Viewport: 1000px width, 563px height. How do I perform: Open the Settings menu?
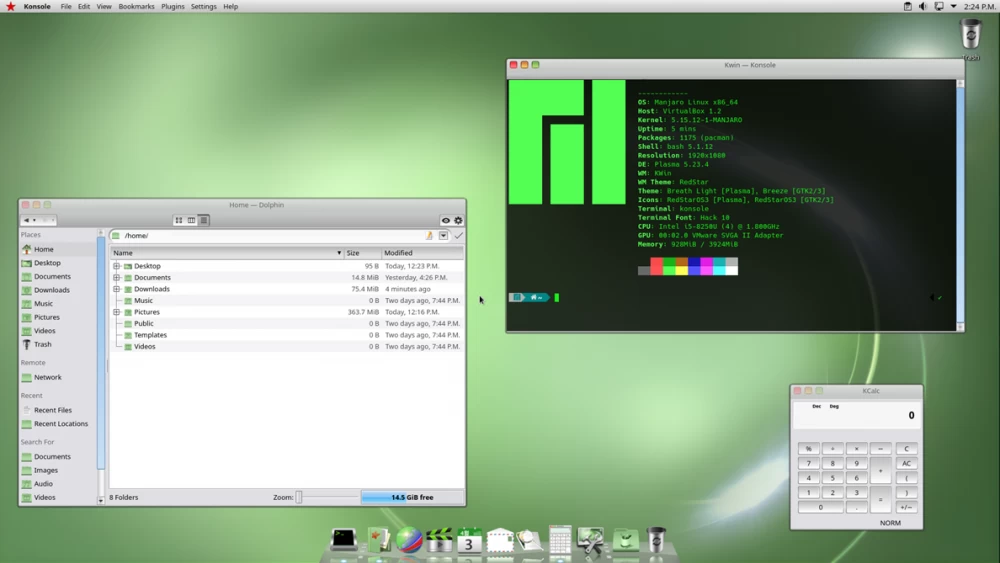pyautogui.click(x=203, y=6)
